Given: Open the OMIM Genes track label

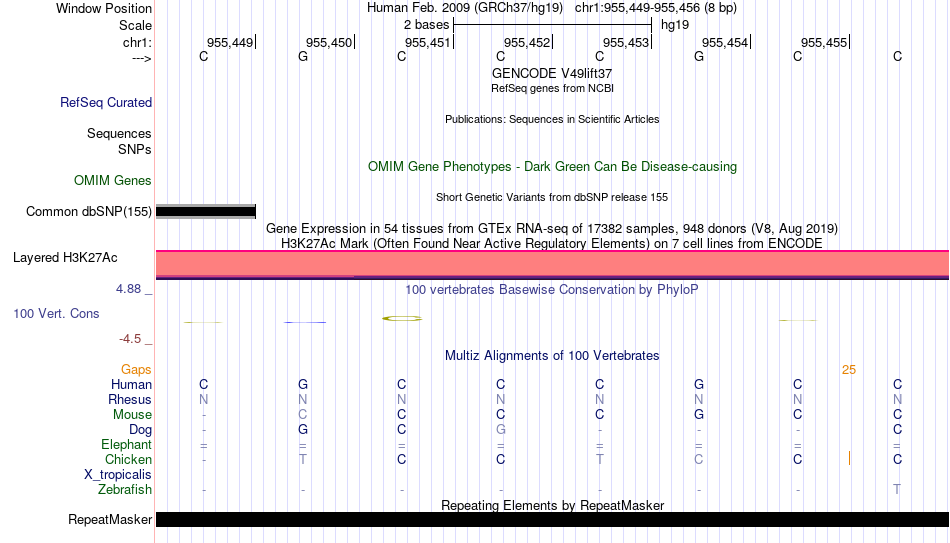Looking at the screenshot, I should [x=113, y=181].
